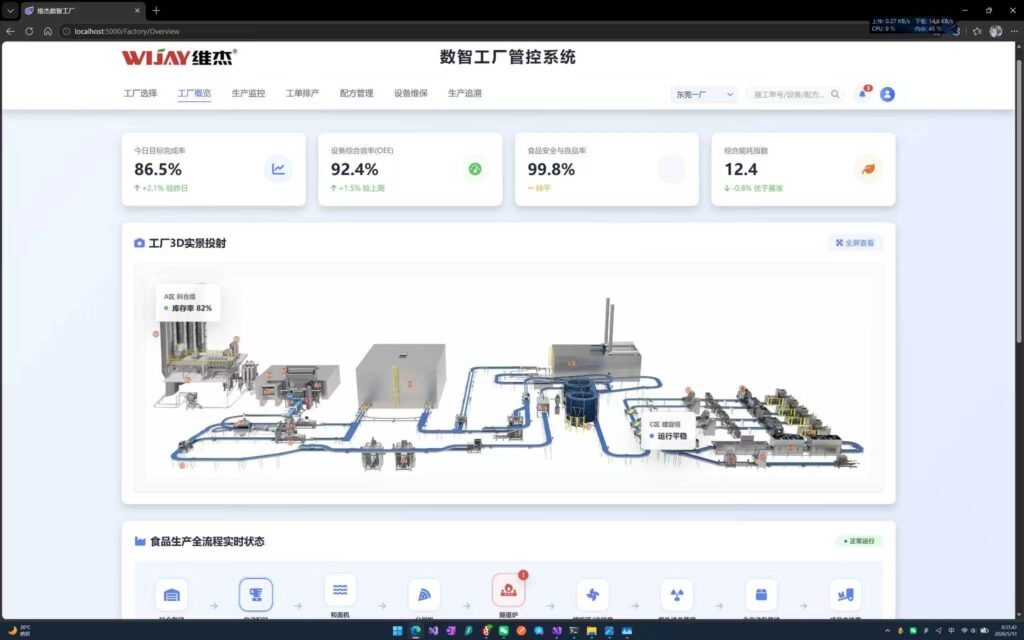Open the terminal icon in the taskbar
This screenshot has width=1024, height=640.
(x=574, y=630)
